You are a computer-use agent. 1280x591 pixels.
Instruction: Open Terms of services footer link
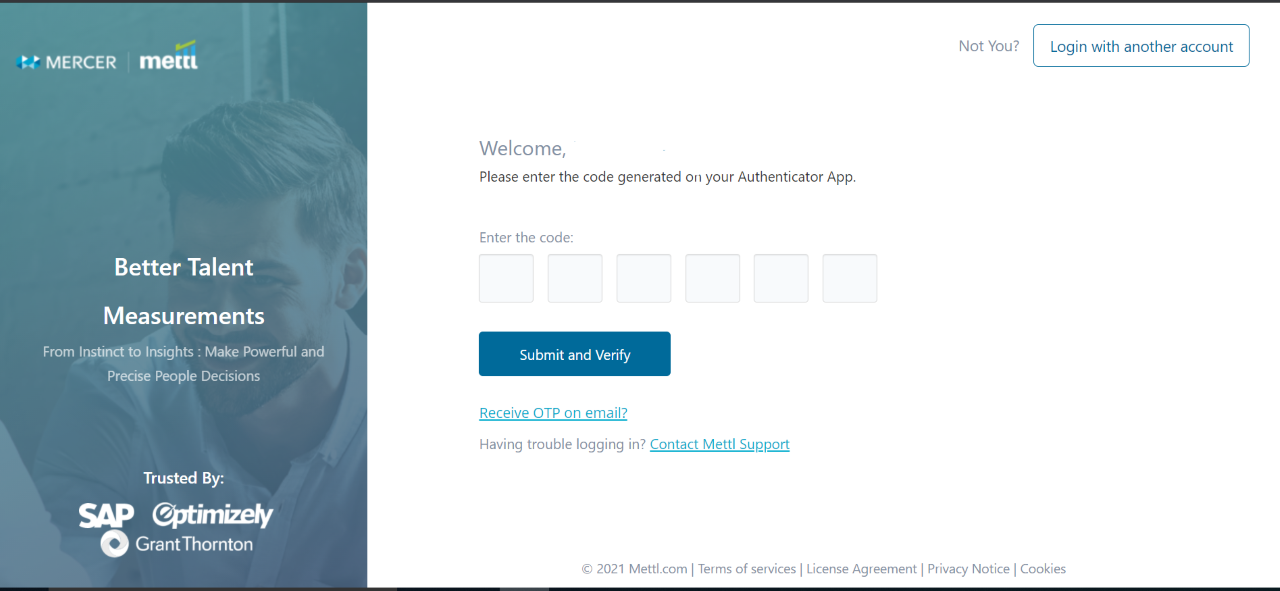pyautogui.click(x=747, y=569)
